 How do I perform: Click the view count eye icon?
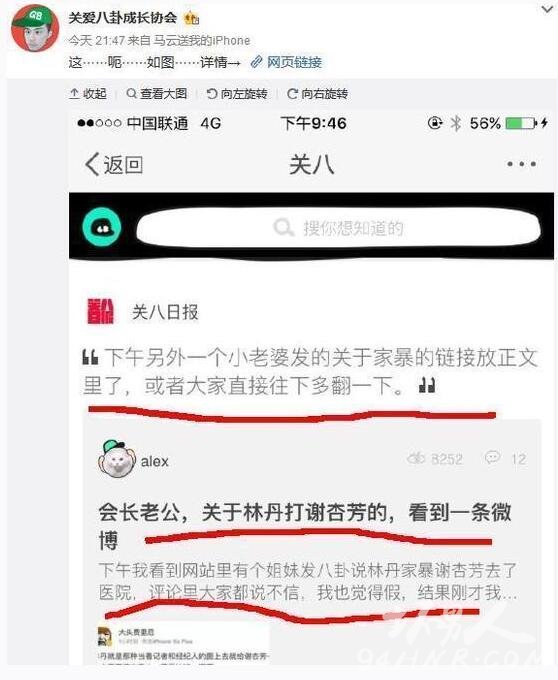click(416, 458)
